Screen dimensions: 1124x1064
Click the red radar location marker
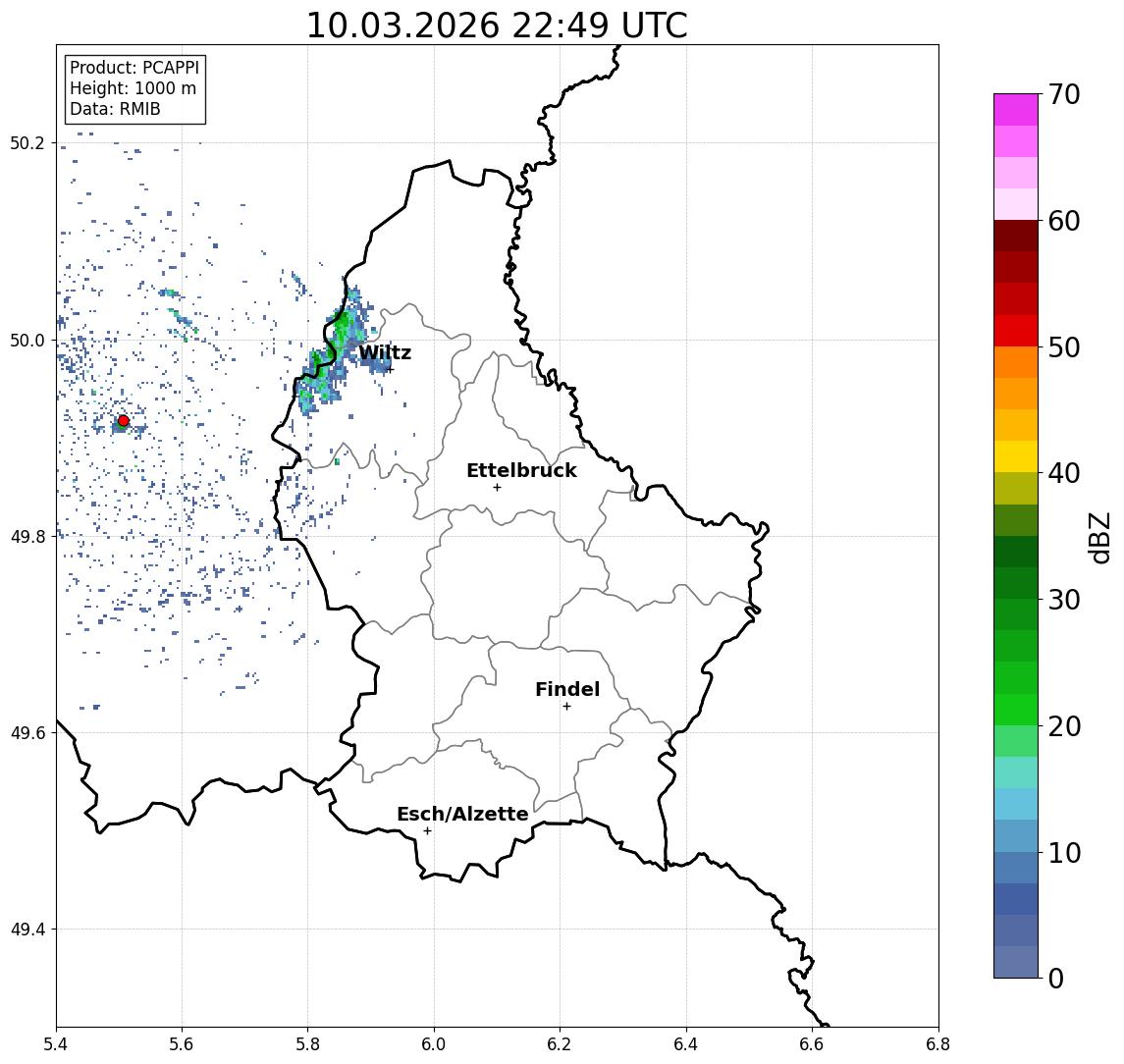(x=124, y=421)
